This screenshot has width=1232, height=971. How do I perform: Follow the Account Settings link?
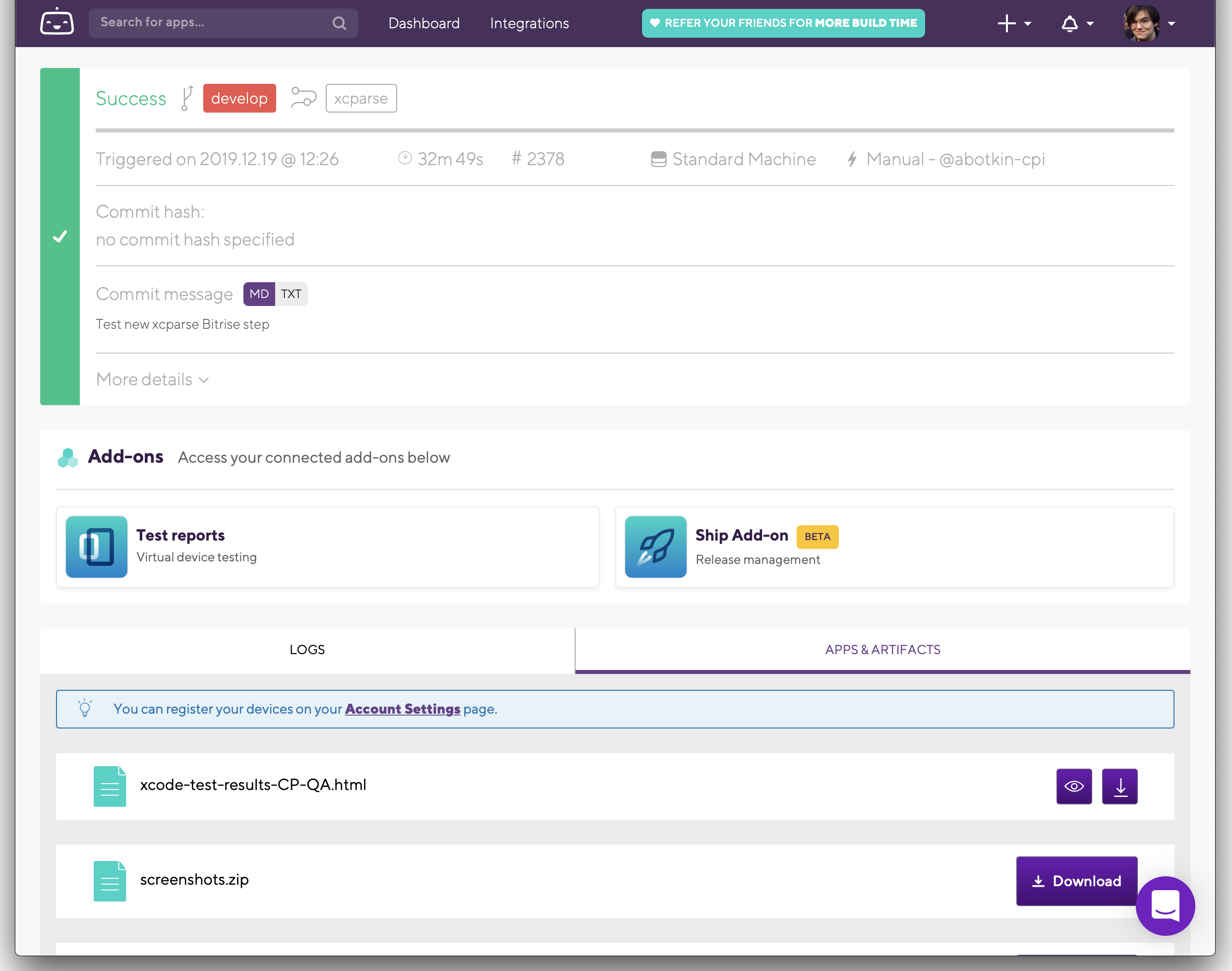tap(403, 709)
